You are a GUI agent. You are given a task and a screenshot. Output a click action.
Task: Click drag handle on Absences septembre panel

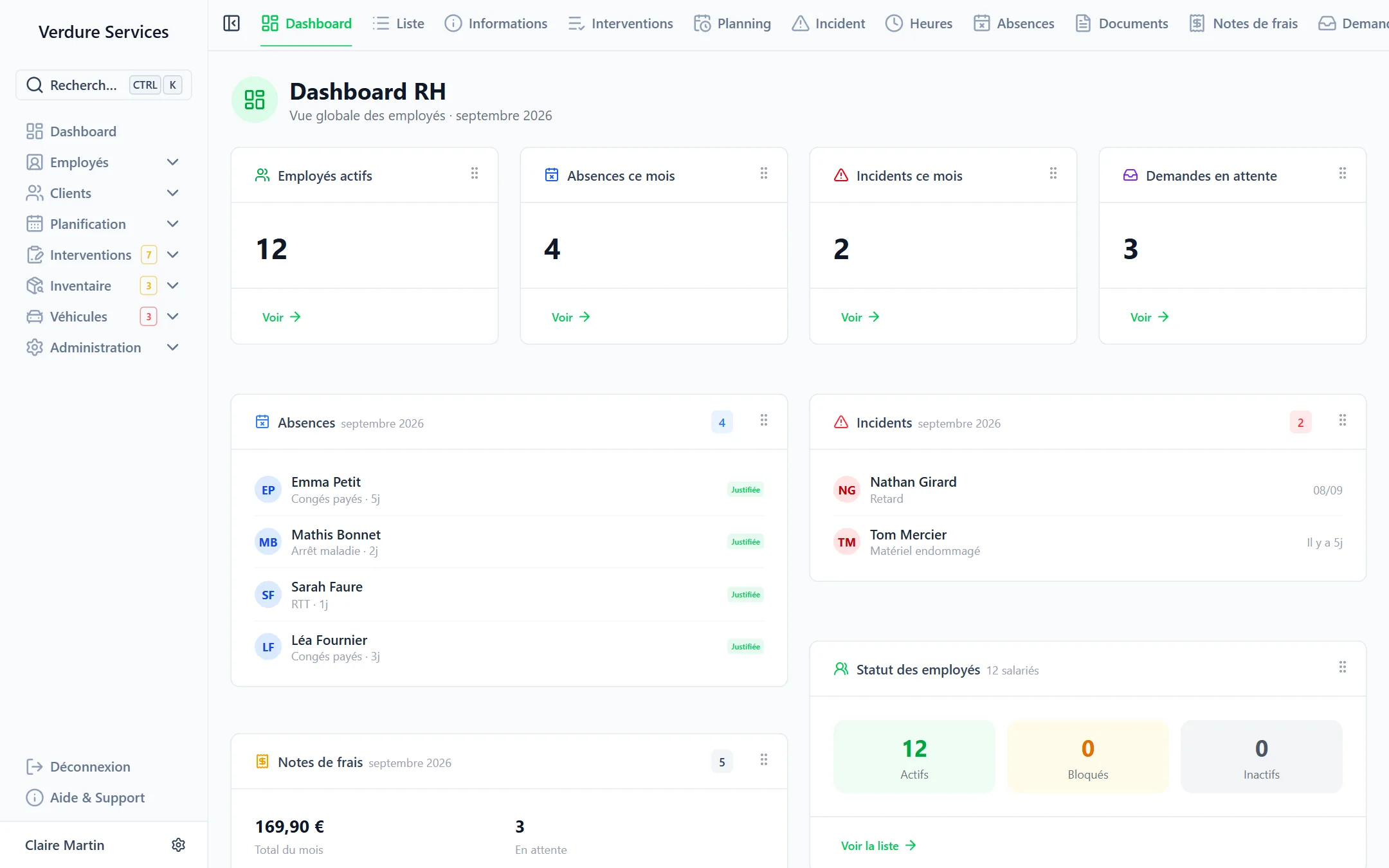coord(764,420)
